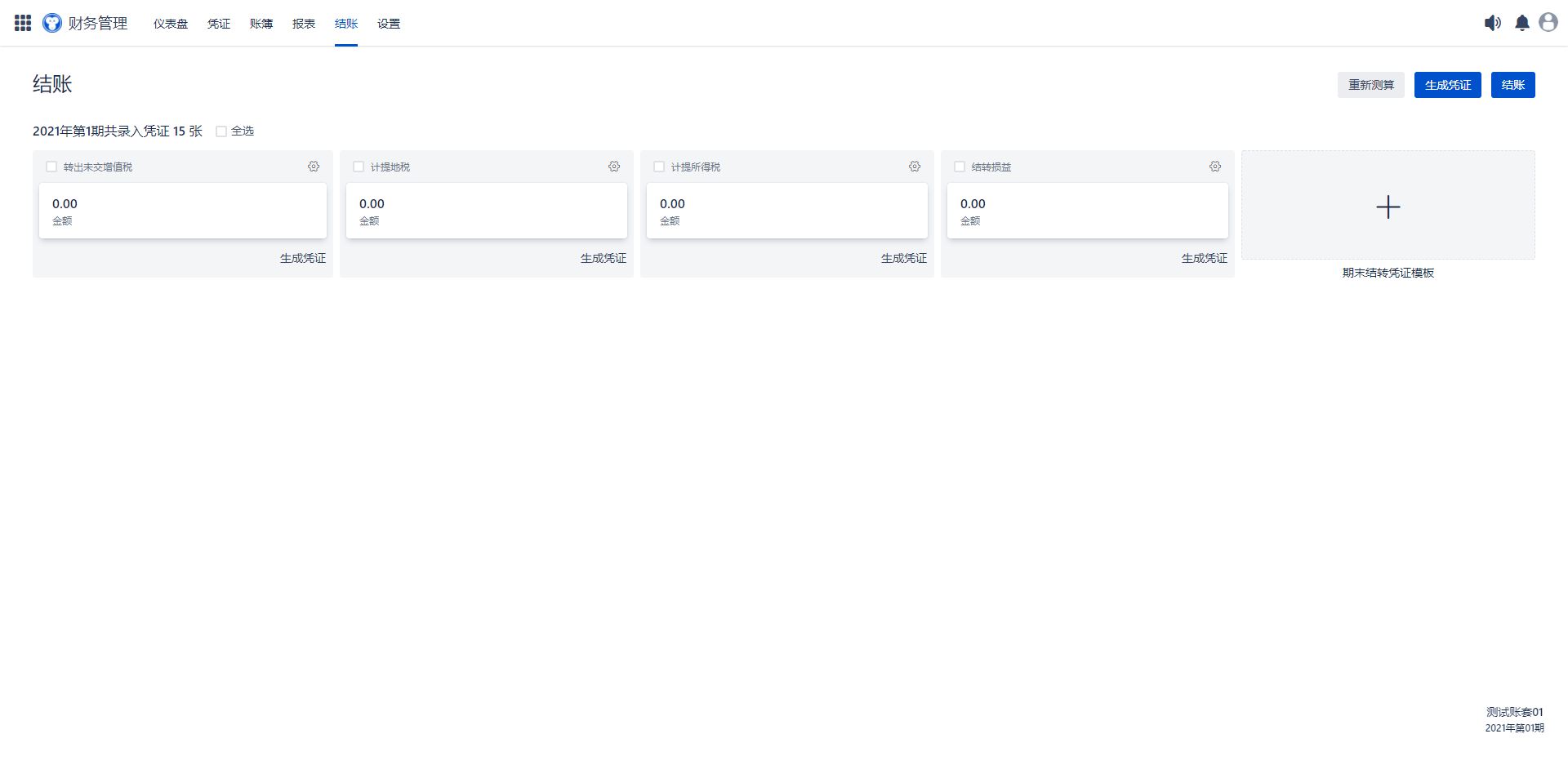Viewport: 1568px width, 765px height.
Task: Open the apps grid launcher icon
Action: [23, 23]
